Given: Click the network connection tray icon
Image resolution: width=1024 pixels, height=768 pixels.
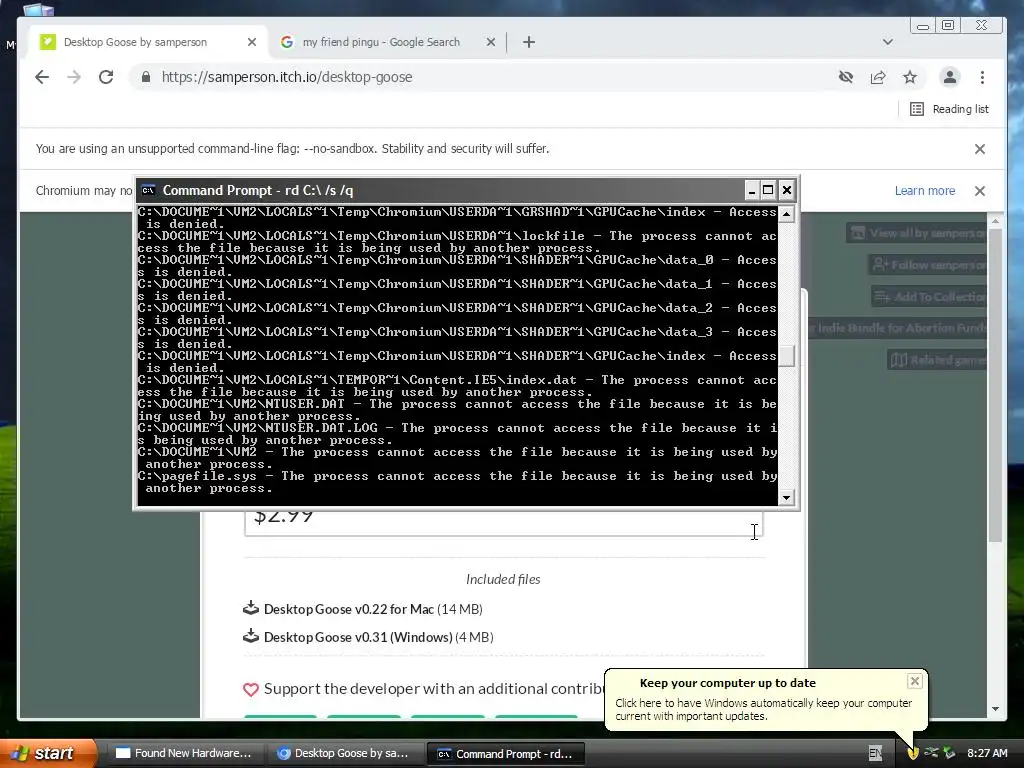Looking at the screenshot, I should pos(931,753).
